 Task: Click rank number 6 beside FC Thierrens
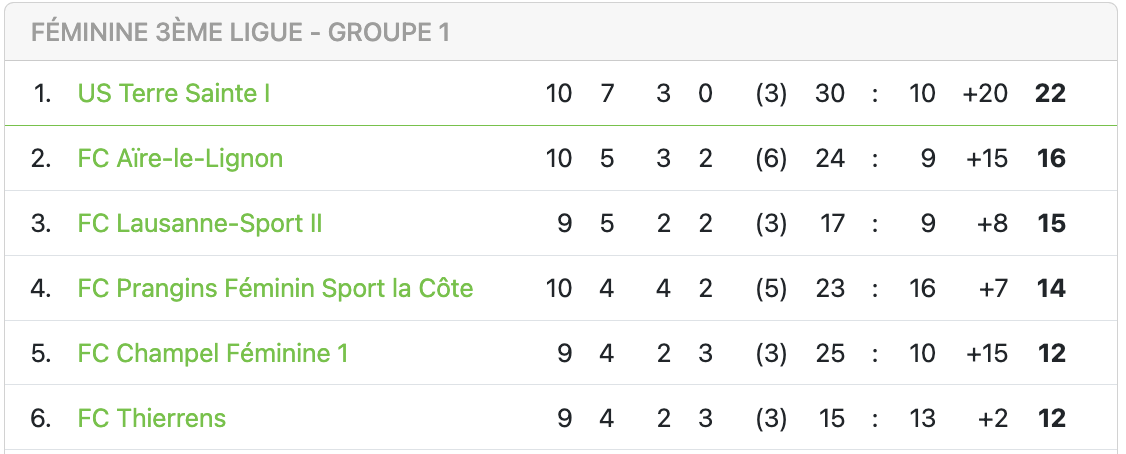click(x=41, y=419)
